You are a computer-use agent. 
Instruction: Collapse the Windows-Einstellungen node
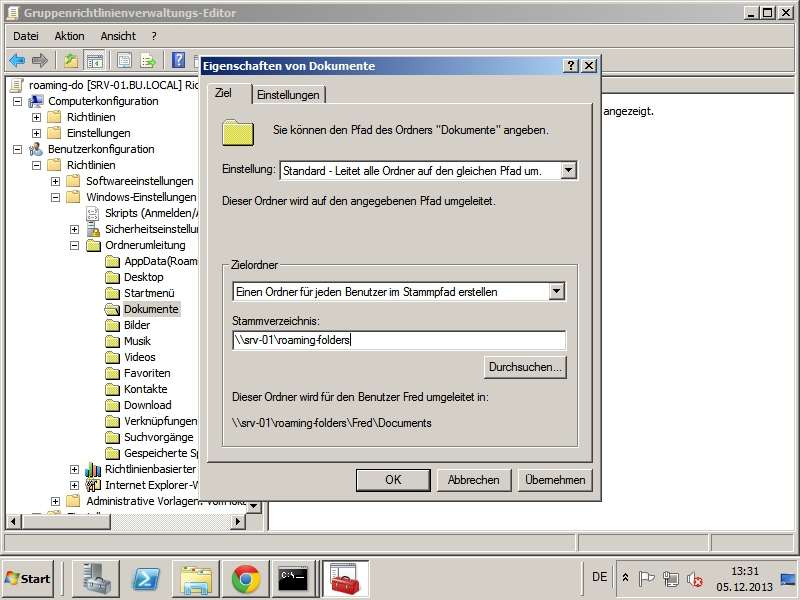pyautogui.click(x=56, y=197)
